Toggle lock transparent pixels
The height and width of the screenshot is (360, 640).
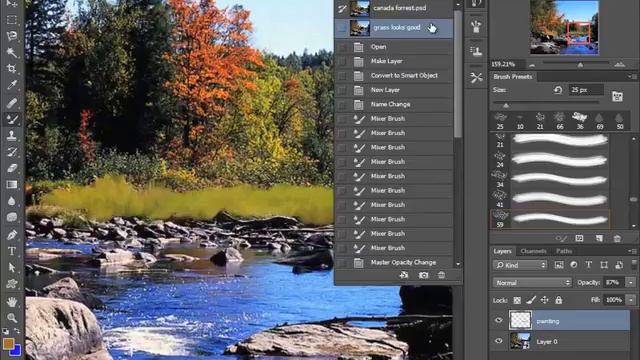517,300
